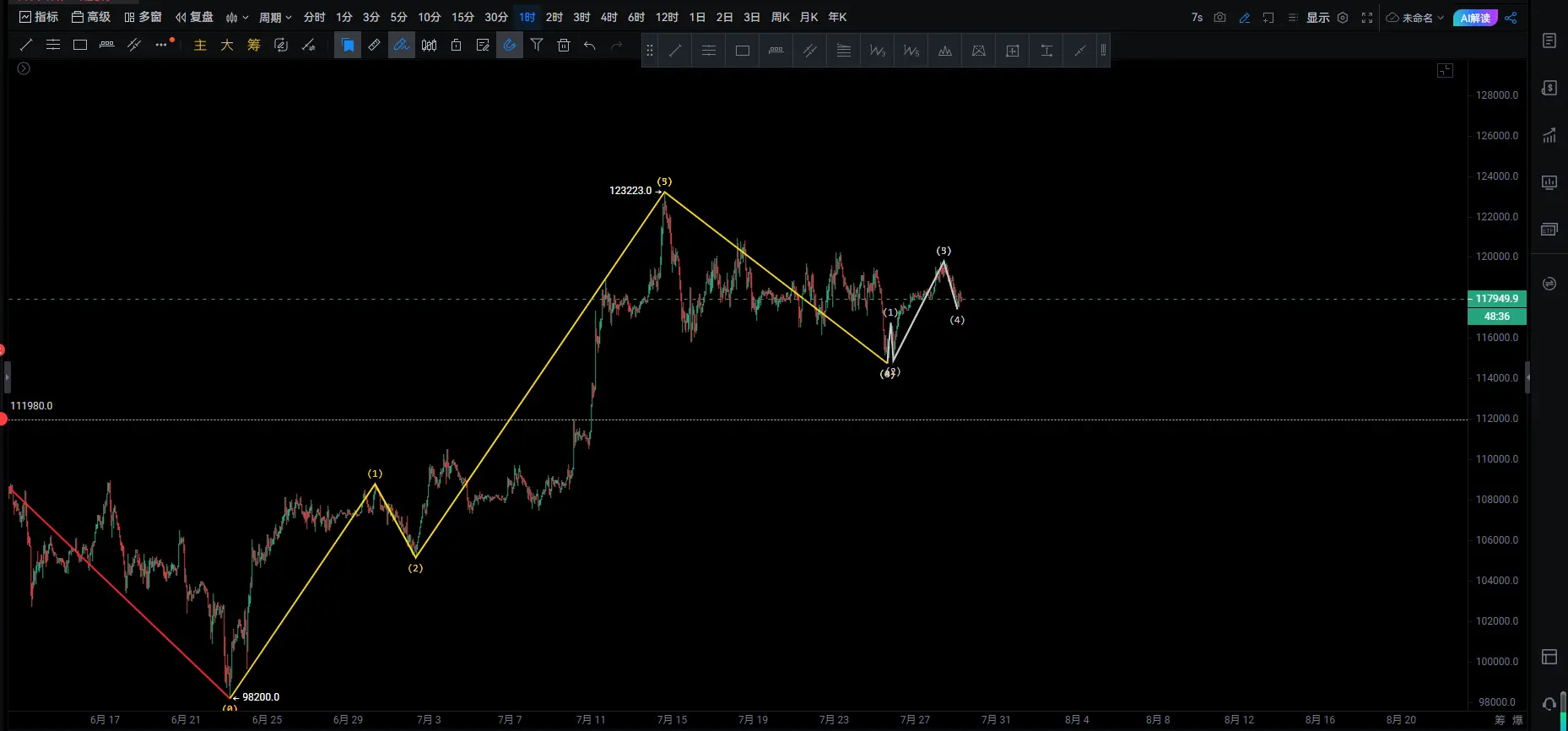Screen dimensions: 1568x731
Task: Open chart settings hexagon gear icon
Action: [x=1343, y=17]
